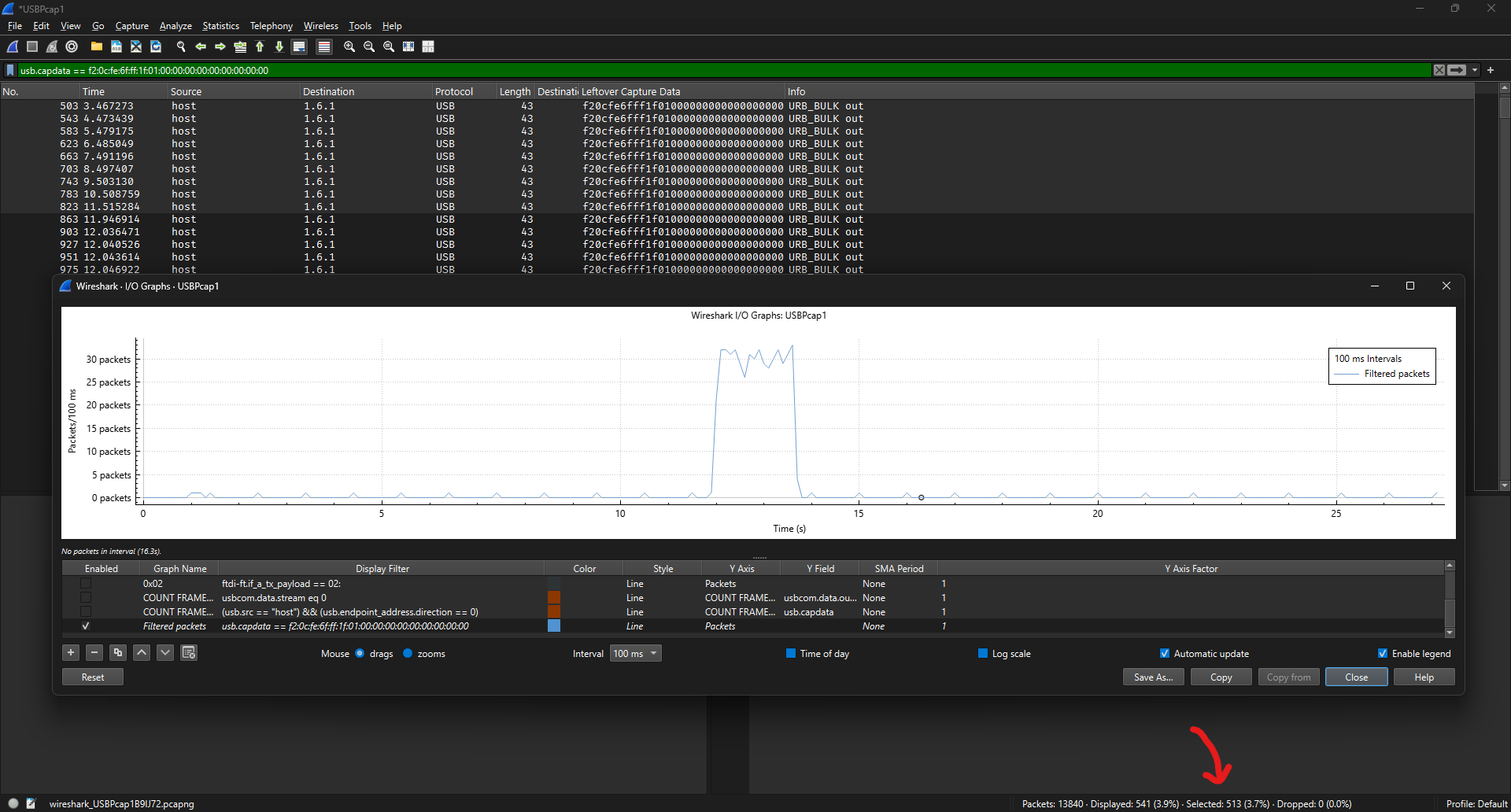Disable the Filtered packets graph
The image size is (1511, 812).
pyautogui.click(x=85, y=626)
